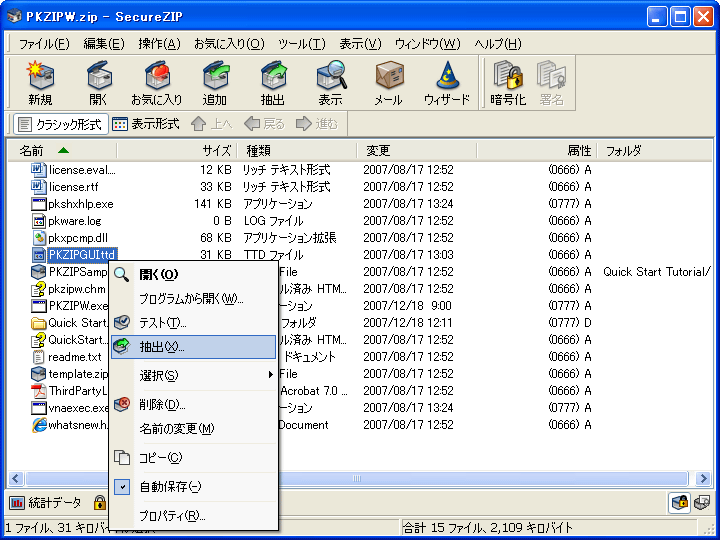
Task: Sort by the 変更 column header
Action: click(417, 151)
